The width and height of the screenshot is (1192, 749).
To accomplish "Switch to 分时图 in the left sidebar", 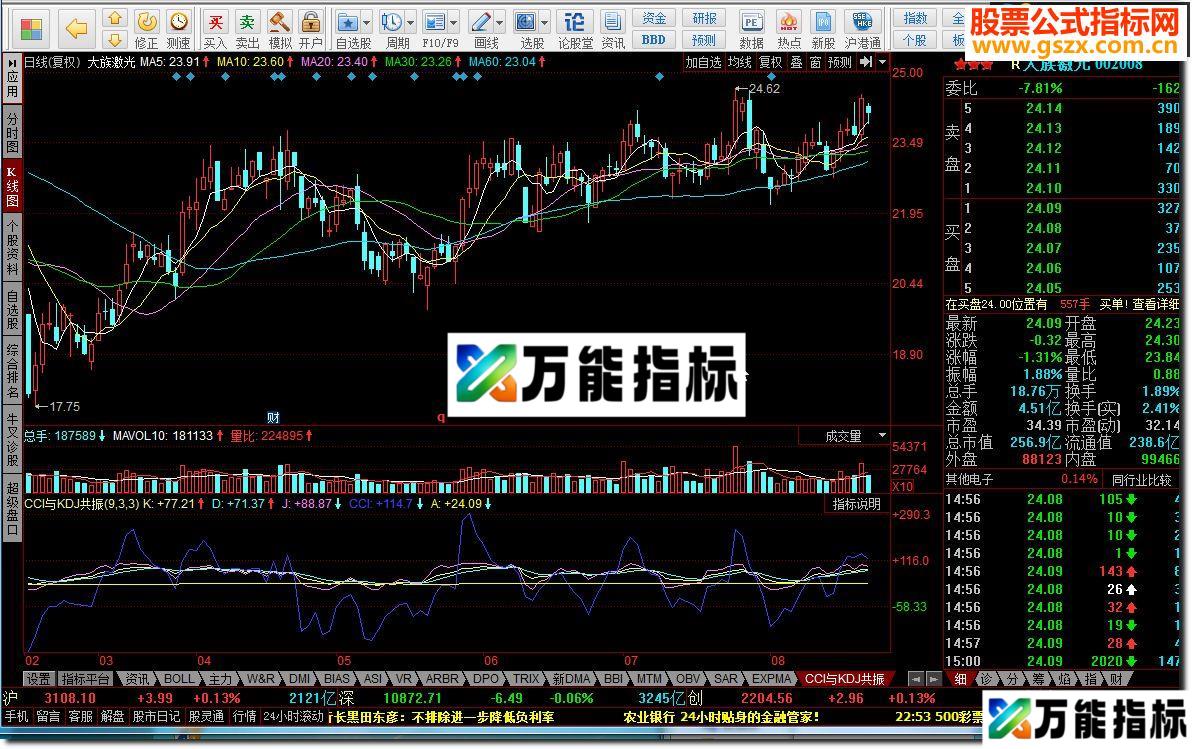I will [x=10, y=135].
